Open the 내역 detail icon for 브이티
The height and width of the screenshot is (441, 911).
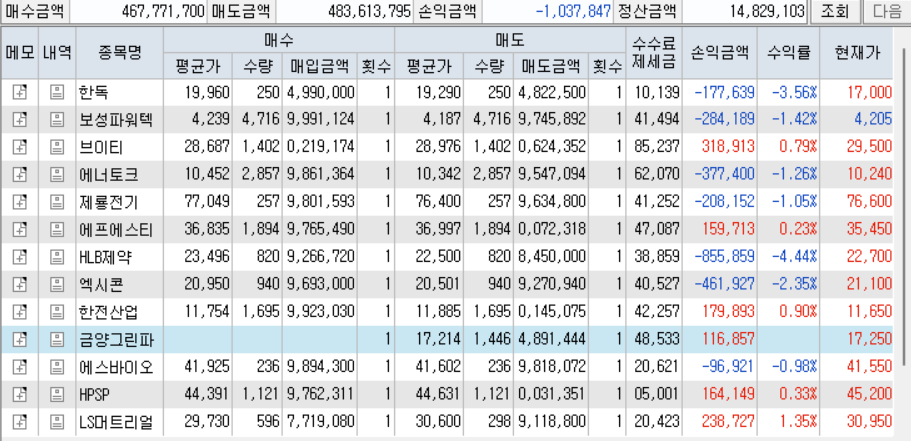[57, 147]
